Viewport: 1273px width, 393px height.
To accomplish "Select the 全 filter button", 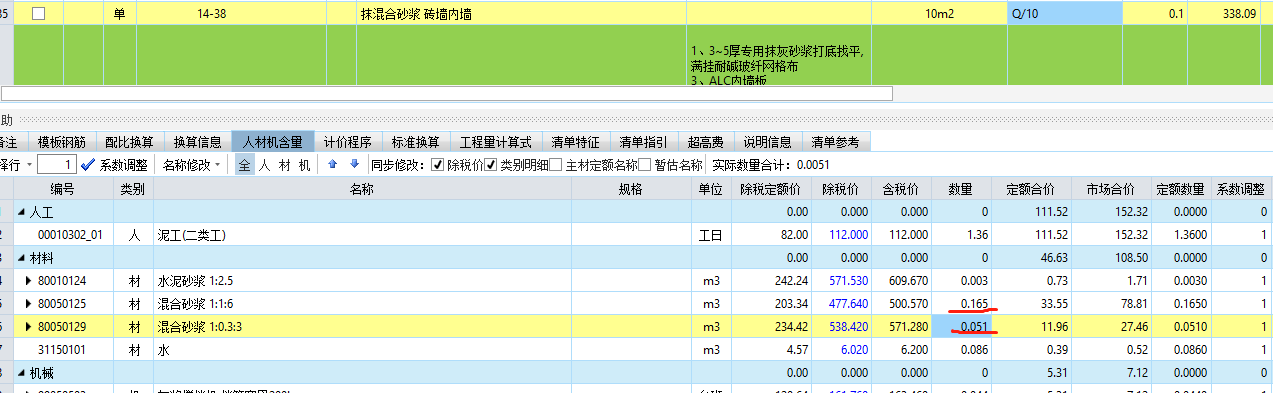I will [244, 165].
